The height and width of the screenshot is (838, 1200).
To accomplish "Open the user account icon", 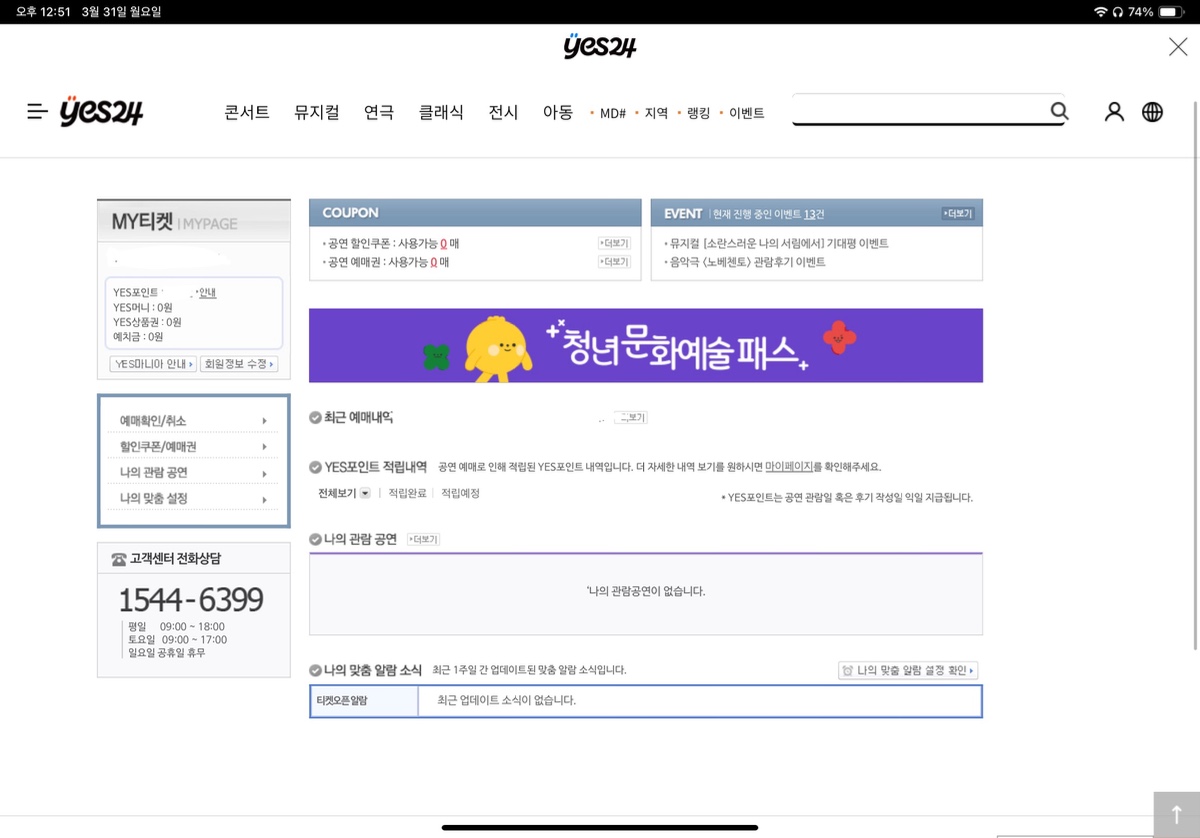I will pos(1114,112).
